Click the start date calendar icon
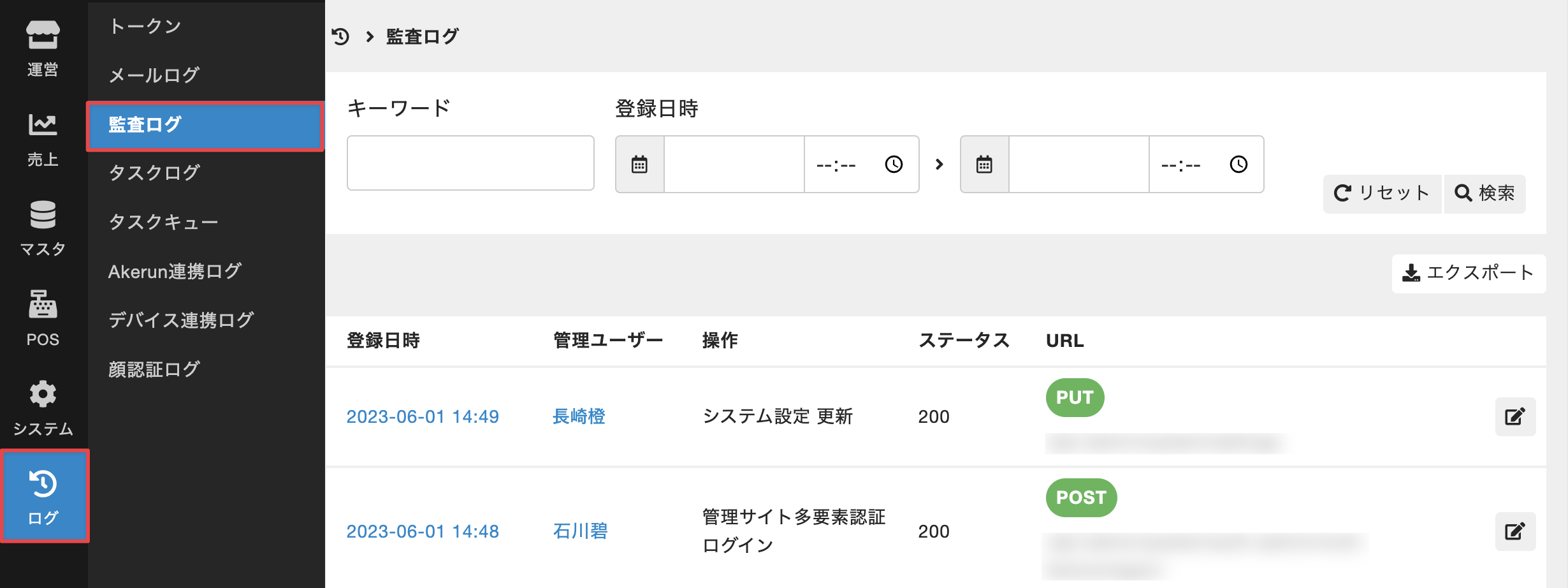 (639, 165)
